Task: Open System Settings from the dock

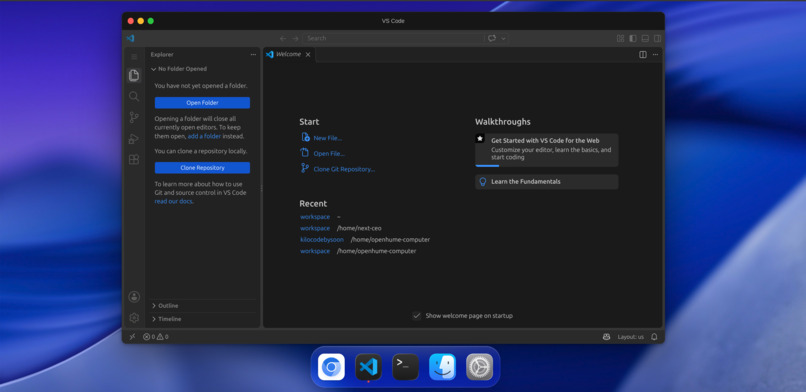Action: [480, 367]
